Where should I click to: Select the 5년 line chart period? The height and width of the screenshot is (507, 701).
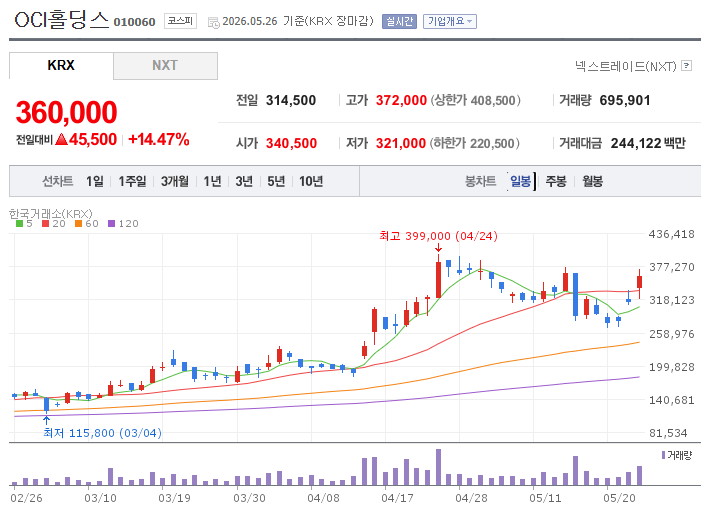[276, 181]
